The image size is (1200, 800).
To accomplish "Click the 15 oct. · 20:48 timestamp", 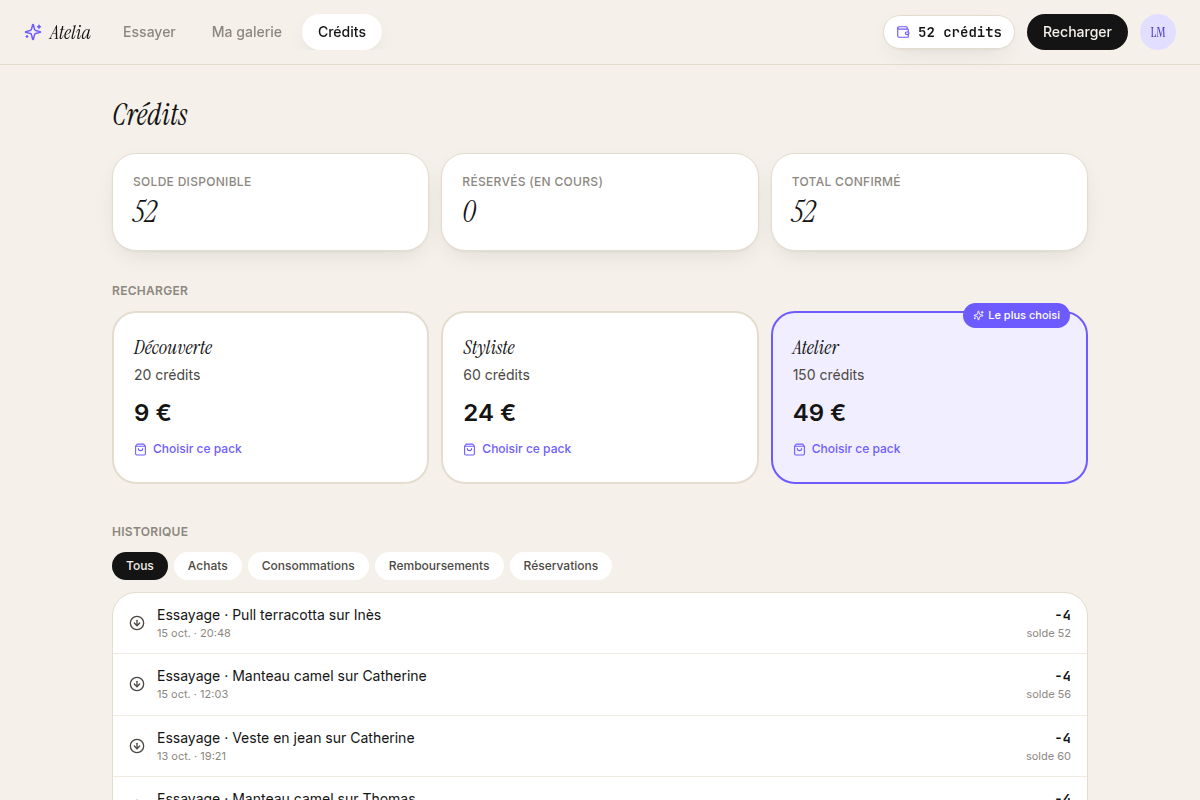I will [194, 633].
